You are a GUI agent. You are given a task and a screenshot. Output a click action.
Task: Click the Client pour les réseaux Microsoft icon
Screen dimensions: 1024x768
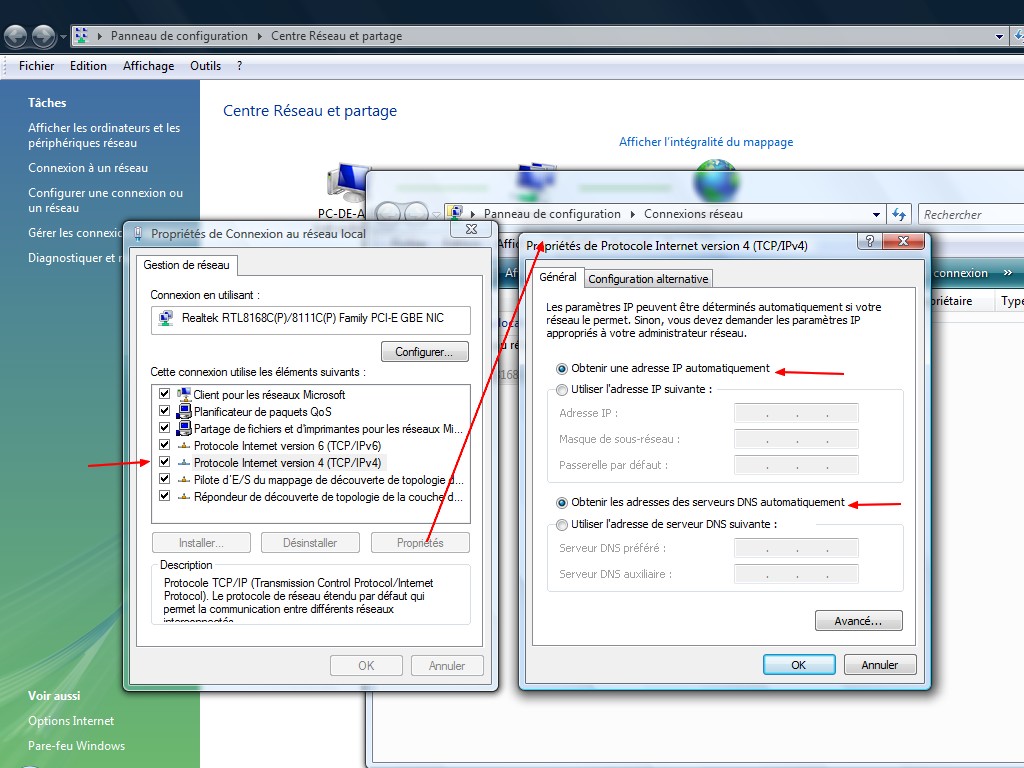[184, 395]
